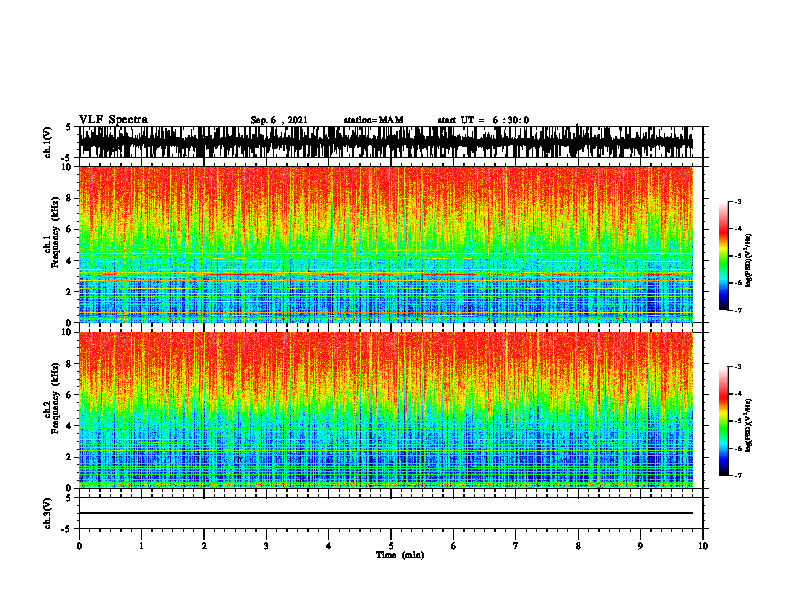Click the 'ch.1(V)' waveform axis label
This screenshot has width=792, height=612.
coord(48,142)
